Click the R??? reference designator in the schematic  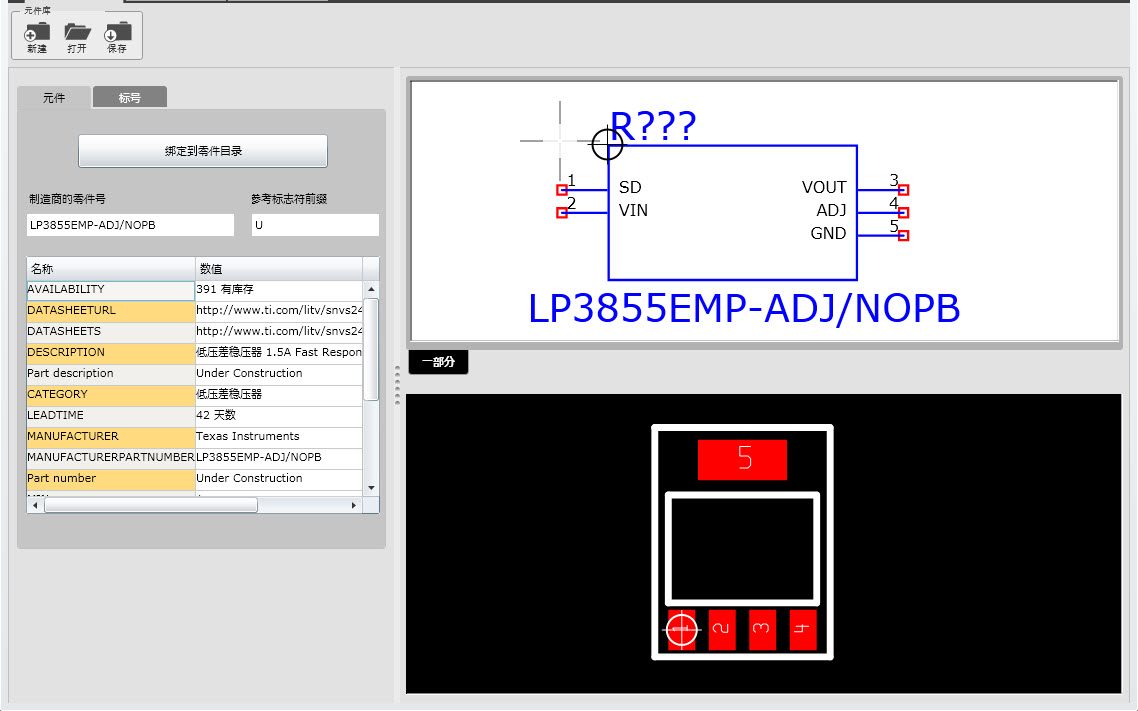653,126
